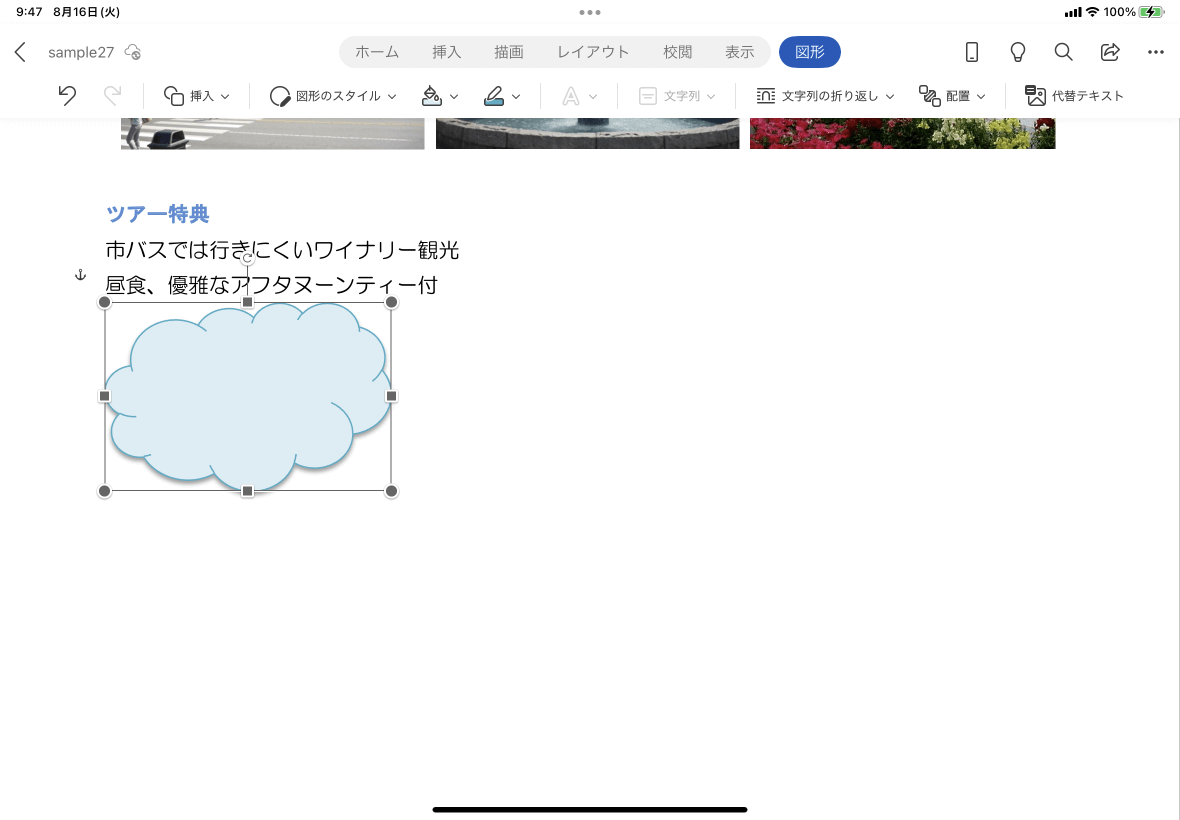Image resolution: width=1180 pixels, height=820 pixels.
Task: Tap the line 市バスでは行きにくいワイナリー観光
Action: coord(282,250)
